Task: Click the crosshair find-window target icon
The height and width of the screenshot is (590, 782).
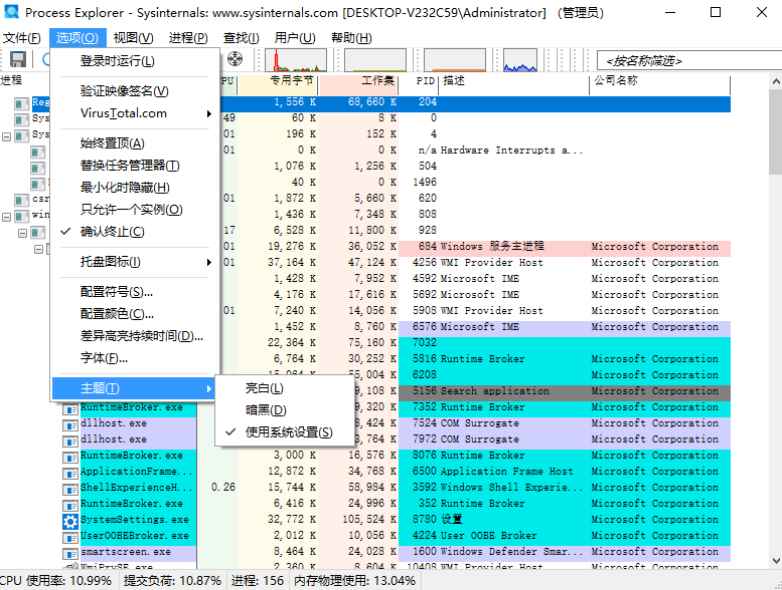Action: [x=235, y=59]
